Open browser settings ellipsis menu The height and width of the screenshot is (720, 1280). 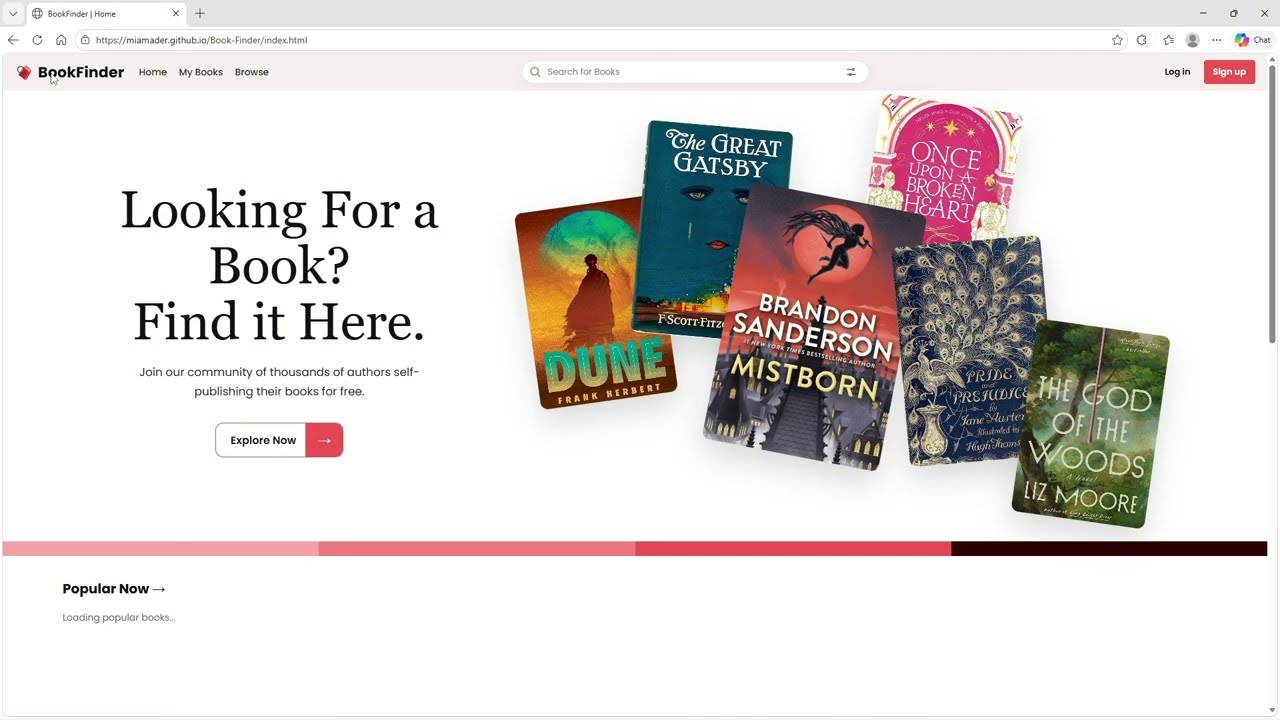pyautogui.click(x=1216, y=40)
